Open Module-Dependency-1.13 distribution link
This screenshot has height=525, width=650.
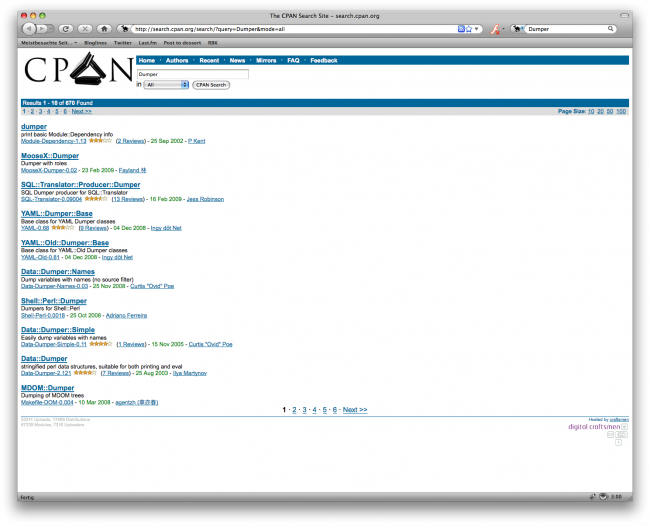[x=53, y=141]
